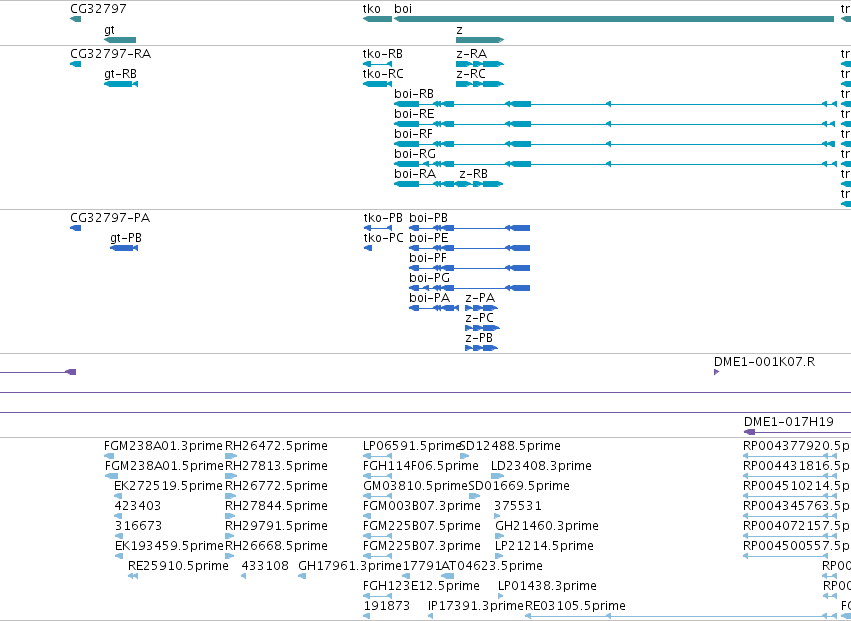Image resolution: width=851 pixels, height=621 pixels.
Task: Select the GH21460.3prime EST label
Action: (547, 526)
